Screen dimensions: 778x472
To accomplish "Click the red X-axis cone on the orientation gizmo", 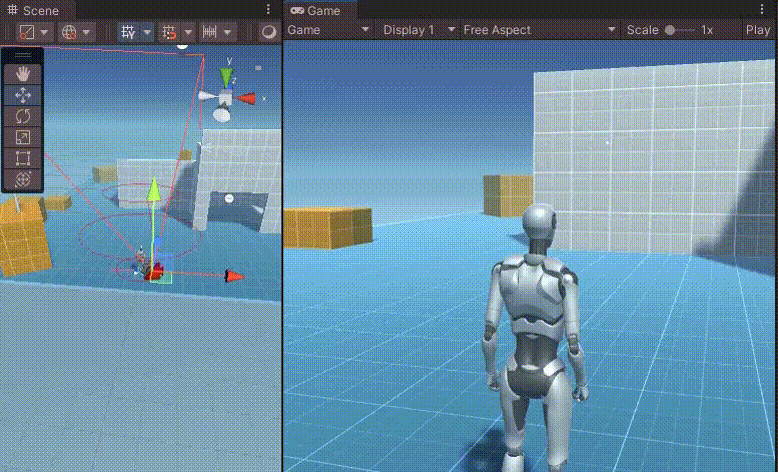I will pyautogui.click(x=246, y=98).
